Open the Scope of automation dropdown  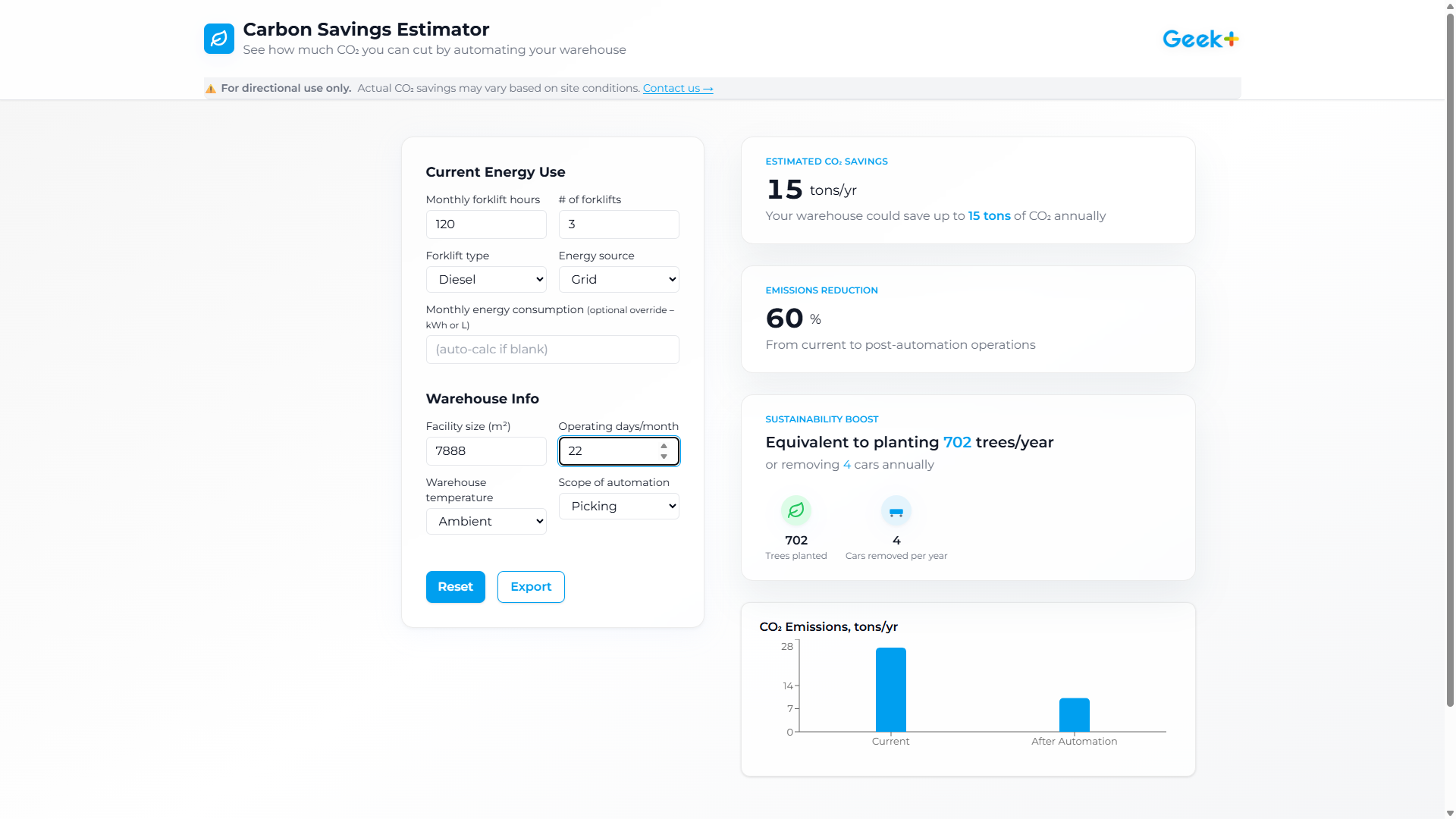click(618, 506)
